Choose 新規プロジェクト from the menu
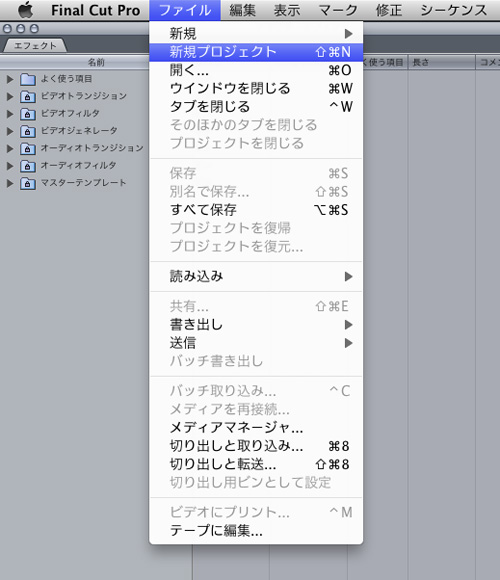Viewport: 500px width, 580px height. pyautogui.click(x=256, y=52)
